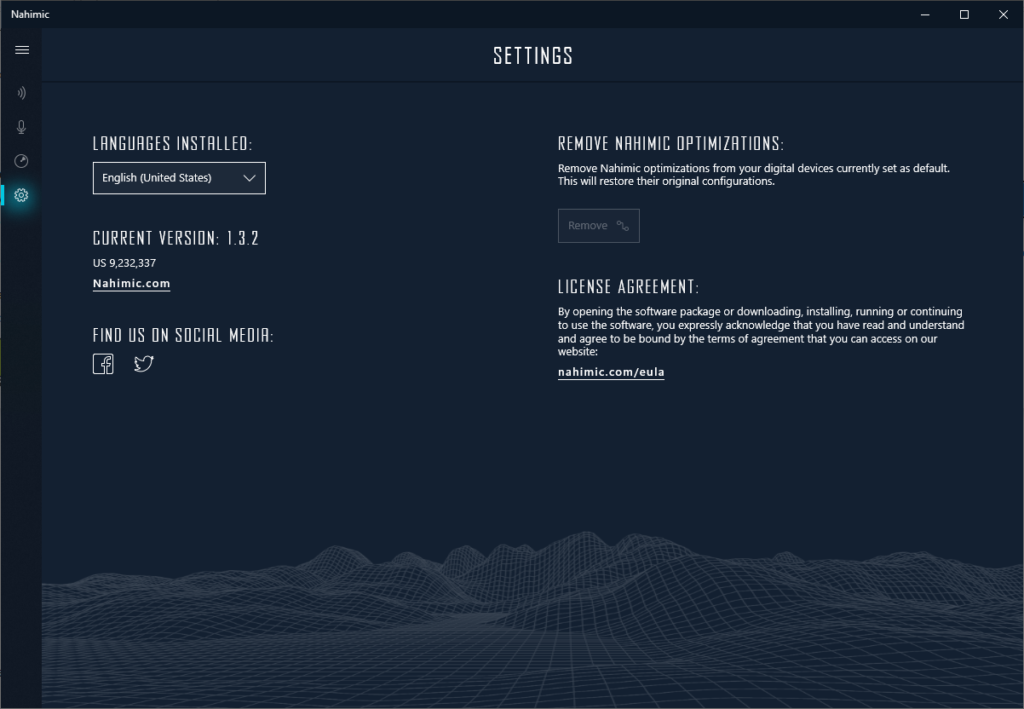Close the Nahimic application window
The width and height of the screenshot is (1024, 709).
pyautogui.click(x=1003, y=14)
